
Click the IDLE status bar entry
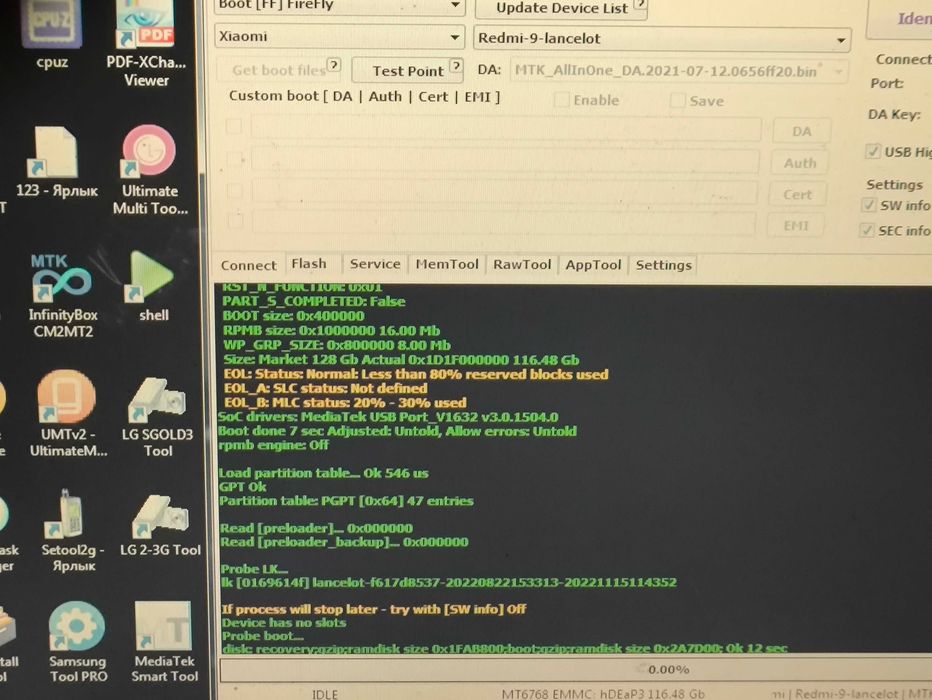click(325, 694)
